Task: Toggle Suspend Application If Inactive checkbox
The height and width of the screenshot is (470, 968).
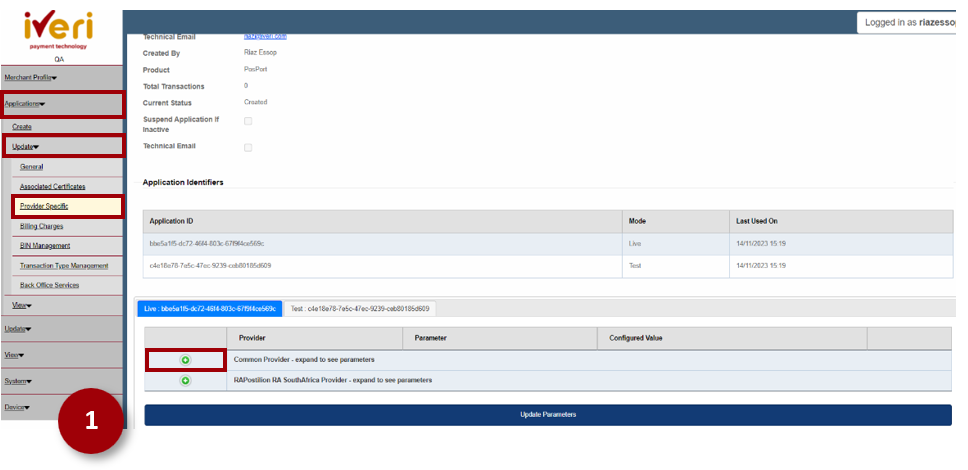Action: [x=248, y=121]
